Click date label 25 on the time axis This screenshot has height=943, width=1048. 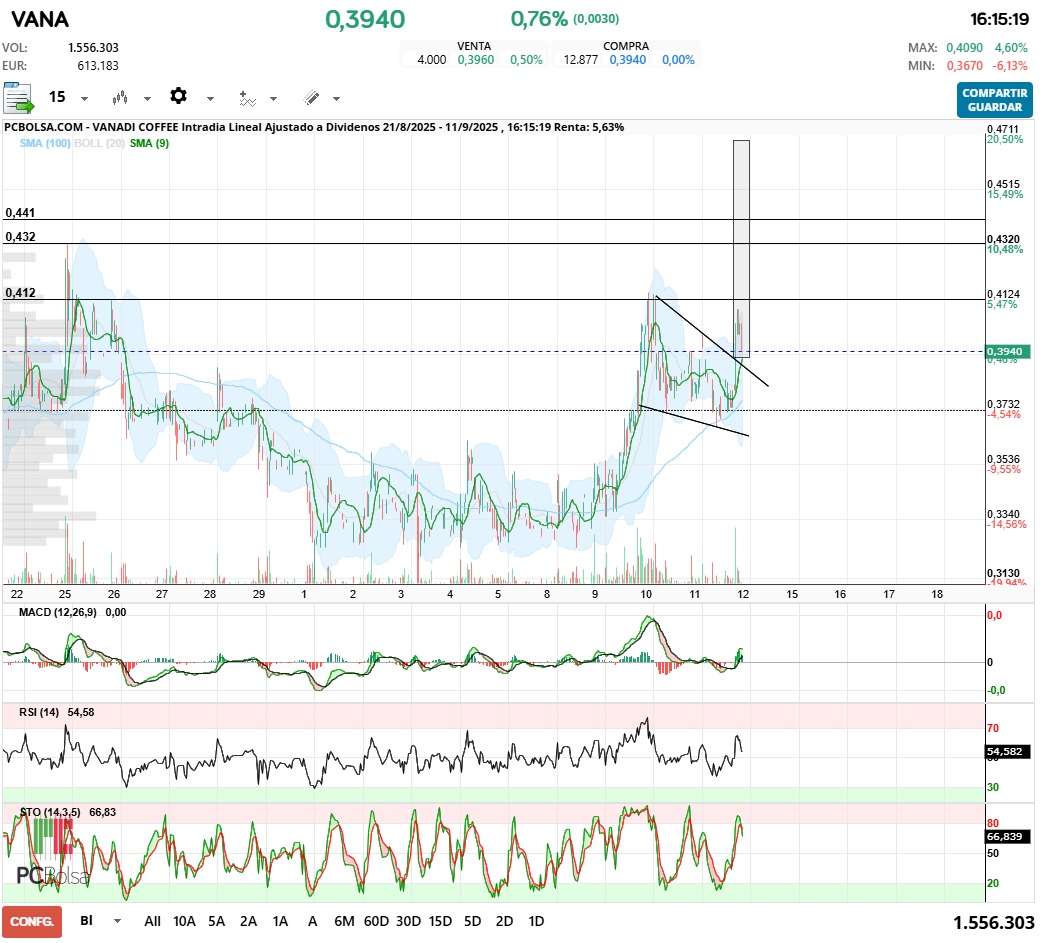pos(65,594)
